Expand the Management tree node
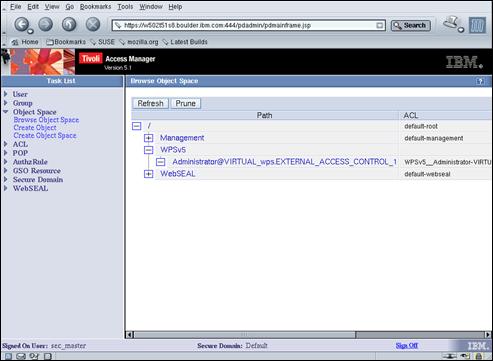 click(149, 138)
